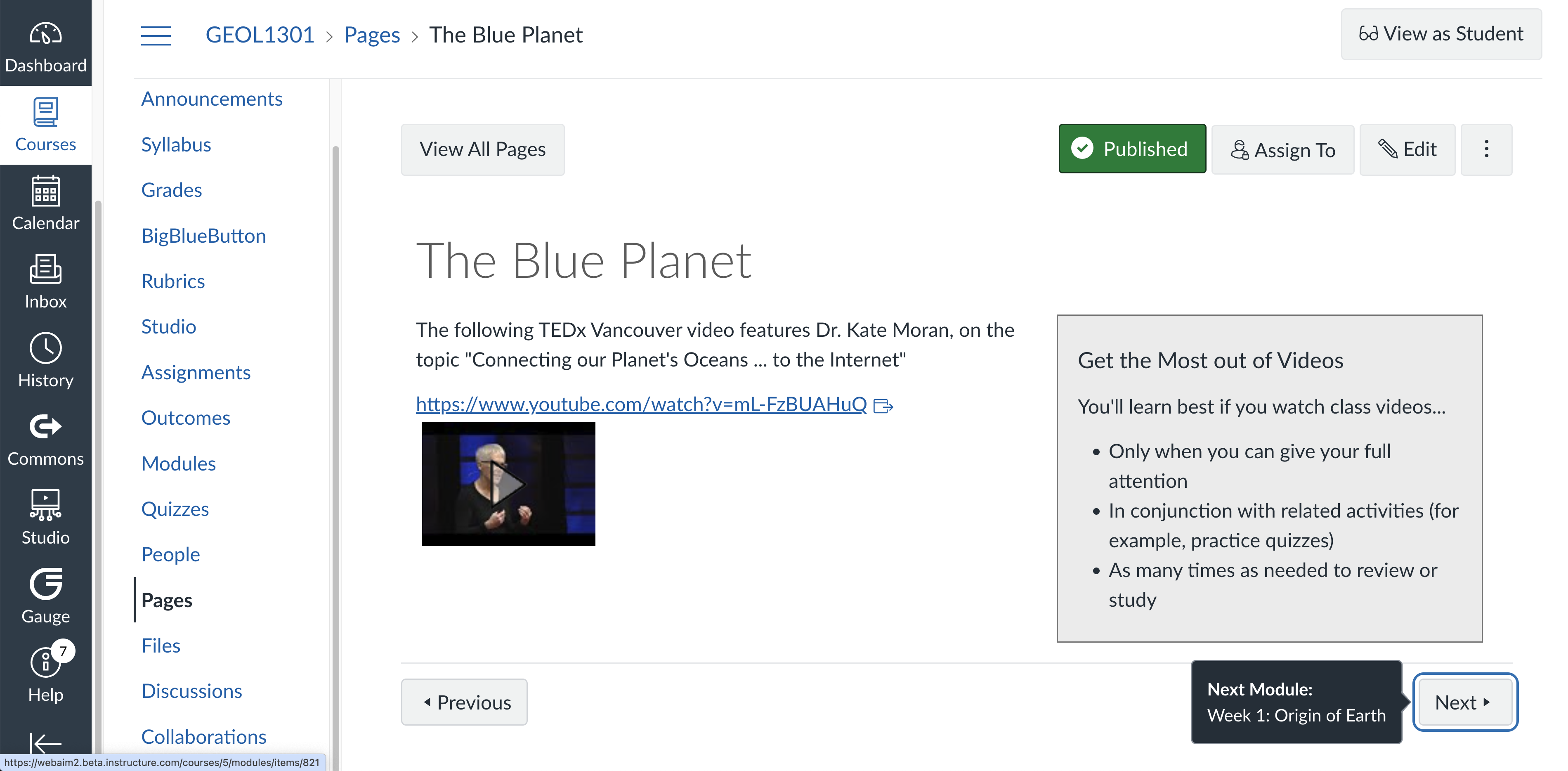Advance to Week 1: Origin of Earth module
This screenshot has height=771, width=1568.
click(1464, 702)
